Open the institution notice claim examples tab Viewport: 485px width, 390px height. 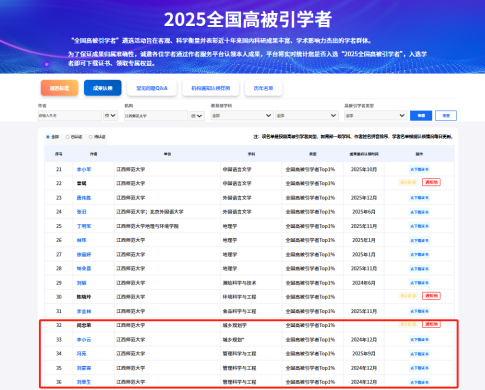coord(211,88)
